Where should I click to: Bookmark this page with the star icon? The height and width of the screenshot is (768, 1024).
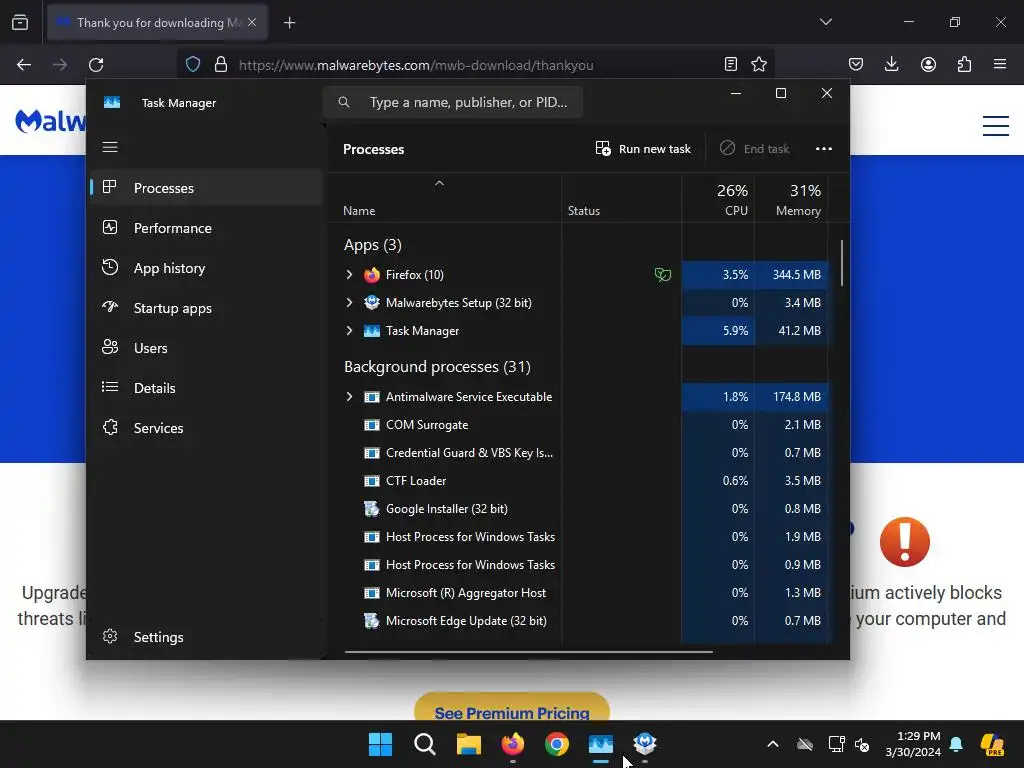tap(759, 64)
